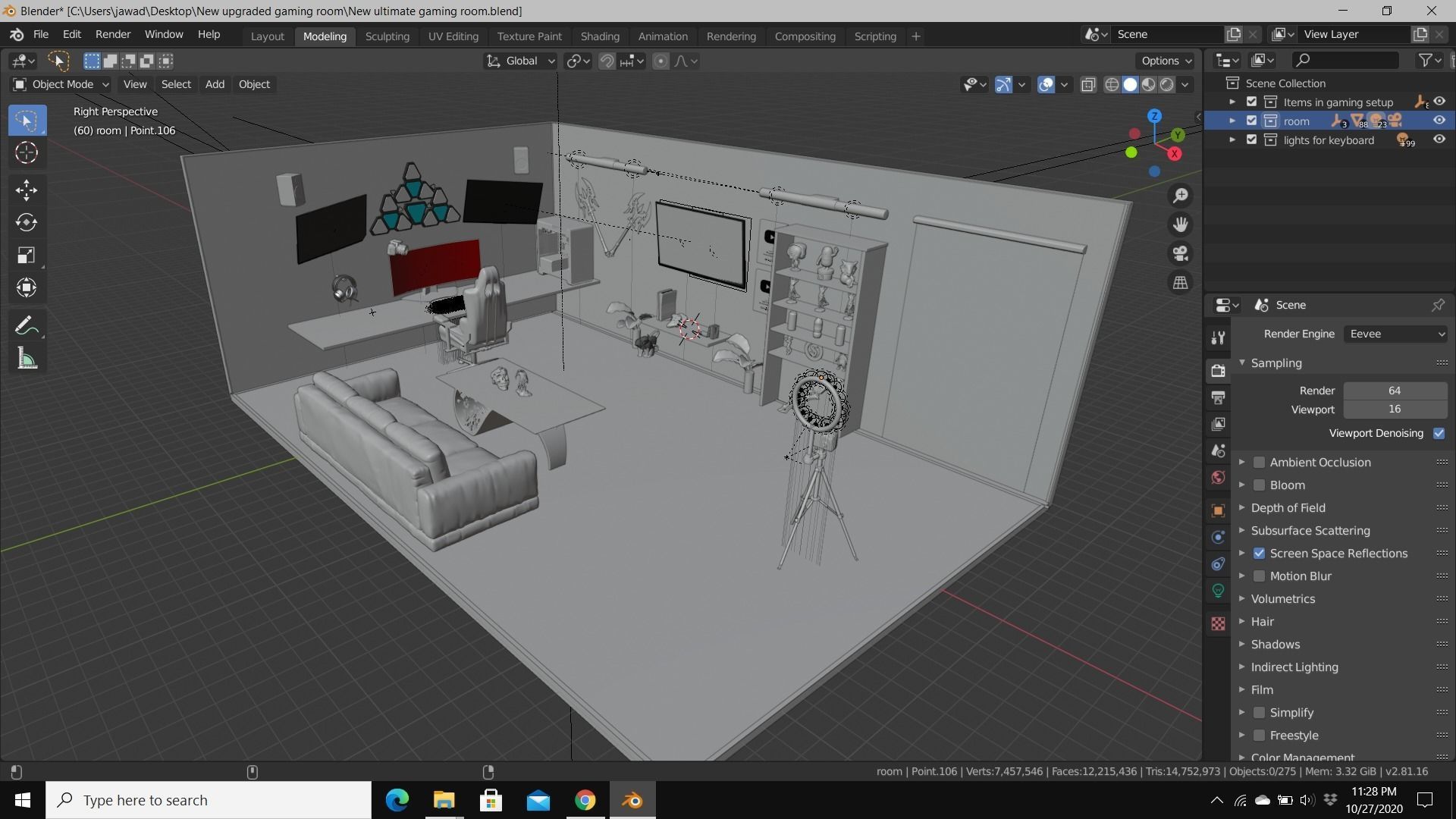Open the Object Mode dropdown
Viewport: 1456px width, 819px height.
(x=61, y=84)
